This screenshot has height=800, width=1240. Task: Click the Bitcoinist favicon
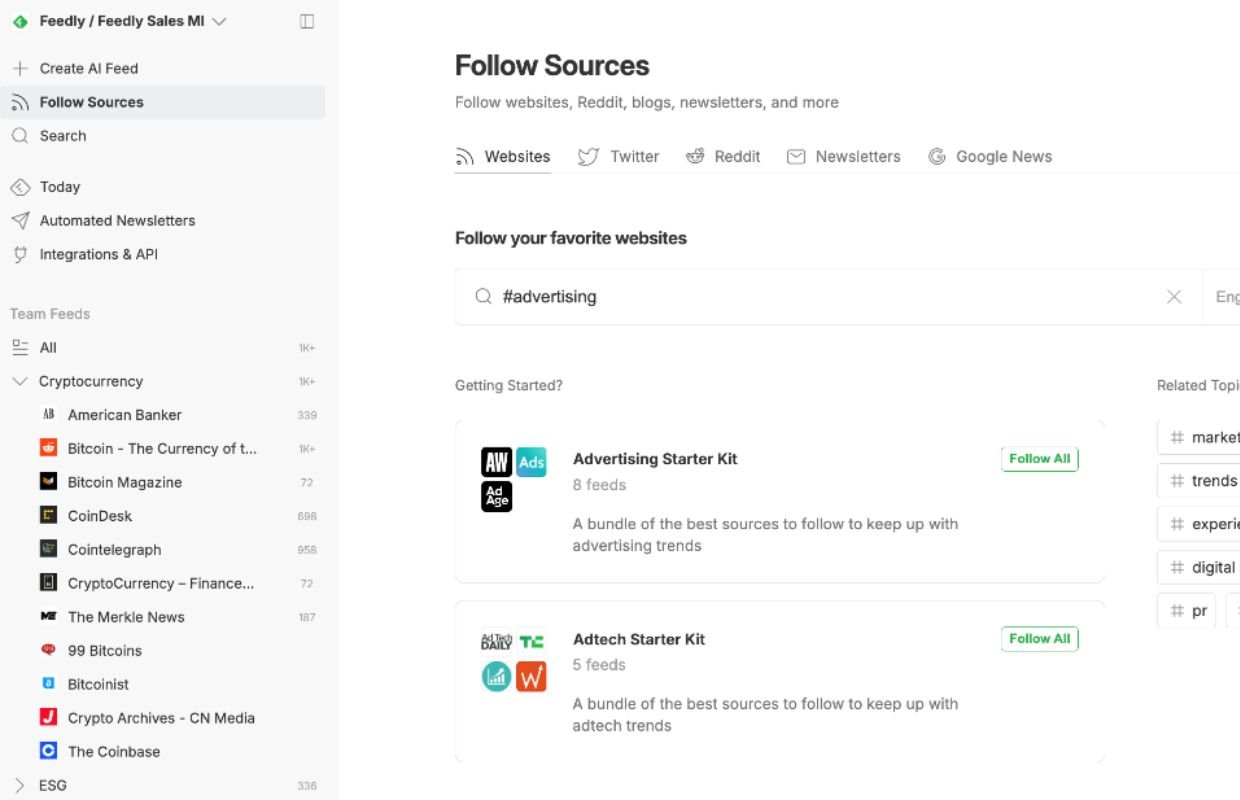coord(48,684)
